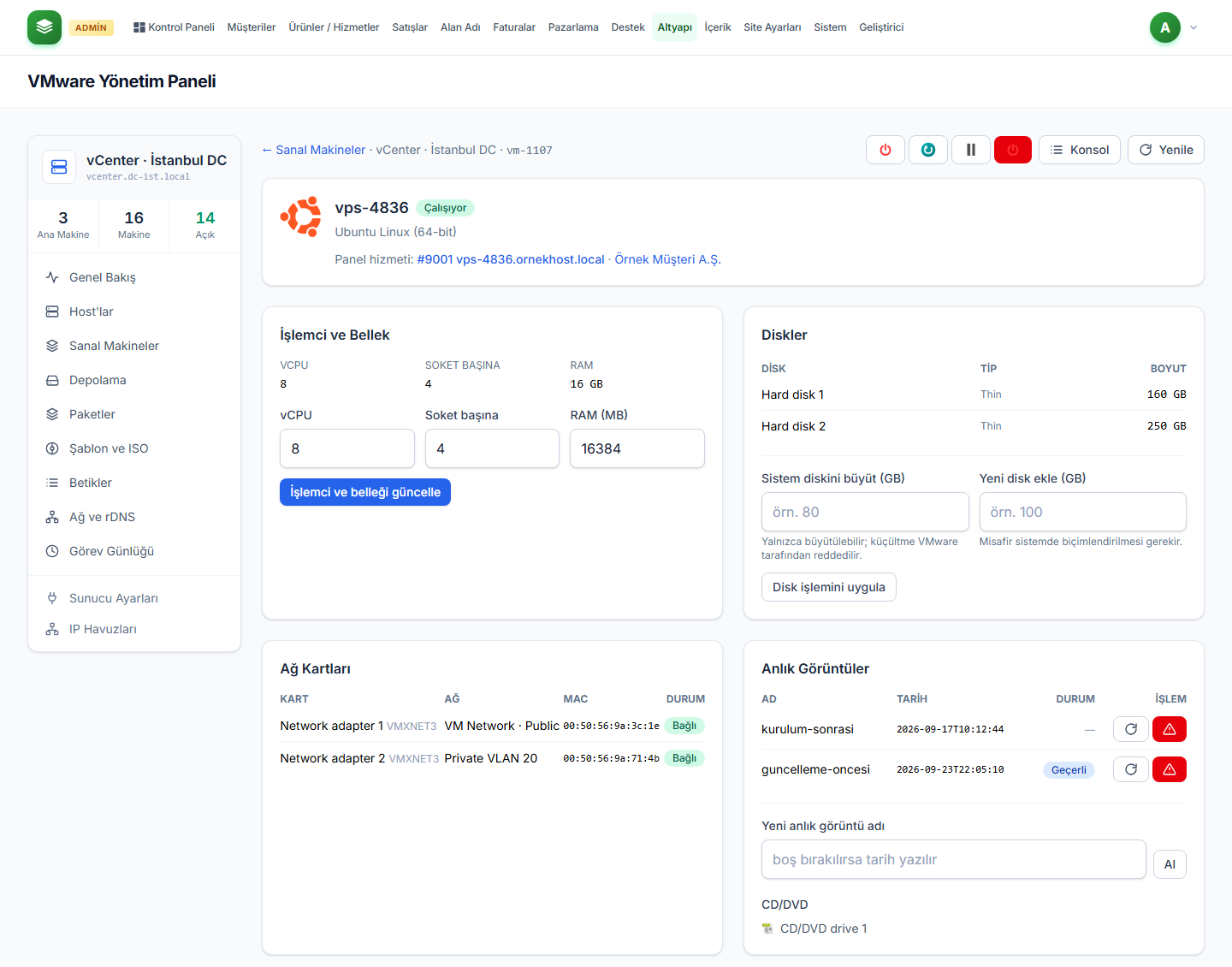Click the teal restart icon button
The height and width of the screenshot is (967, 1232).
pyautogui.click(x=928, y=150)
